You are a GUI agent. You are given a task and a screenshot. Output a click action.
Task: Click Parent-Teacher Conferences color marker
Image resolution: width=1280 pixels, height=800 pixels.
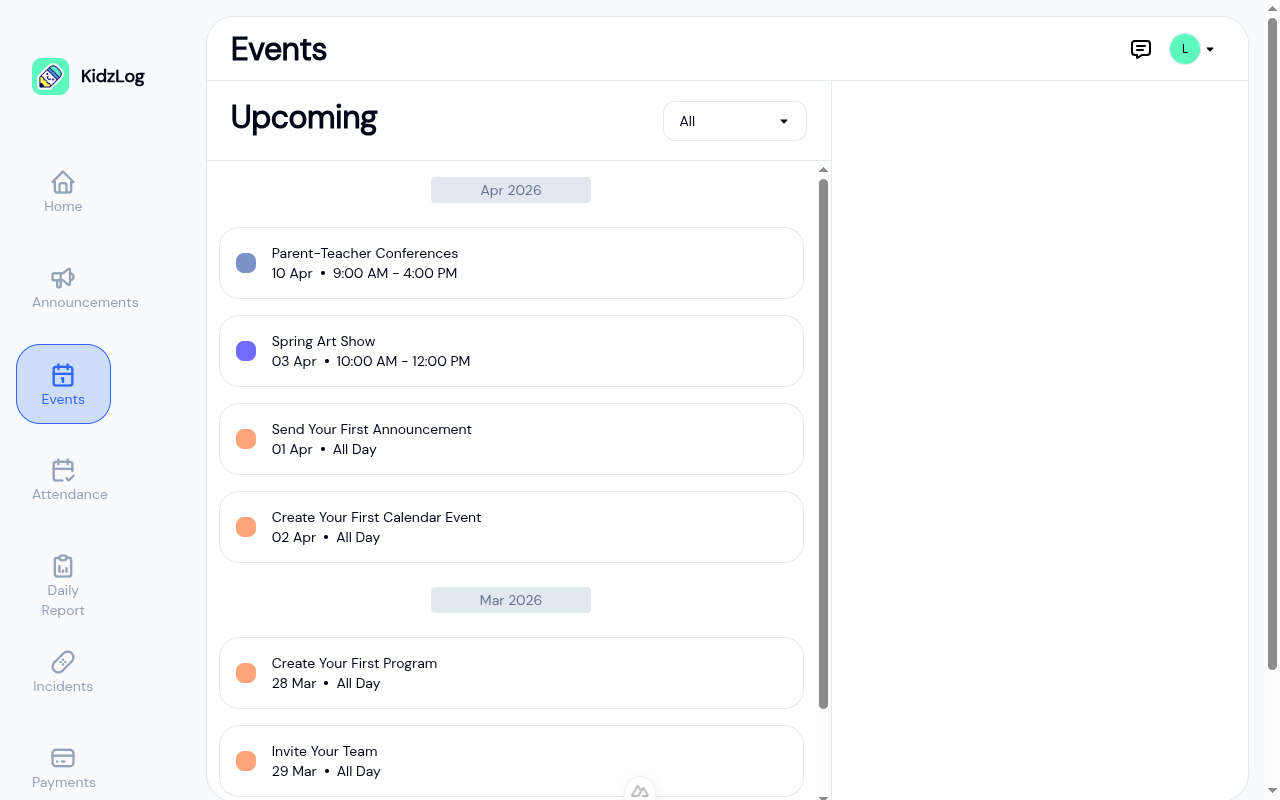coord(246,263)
